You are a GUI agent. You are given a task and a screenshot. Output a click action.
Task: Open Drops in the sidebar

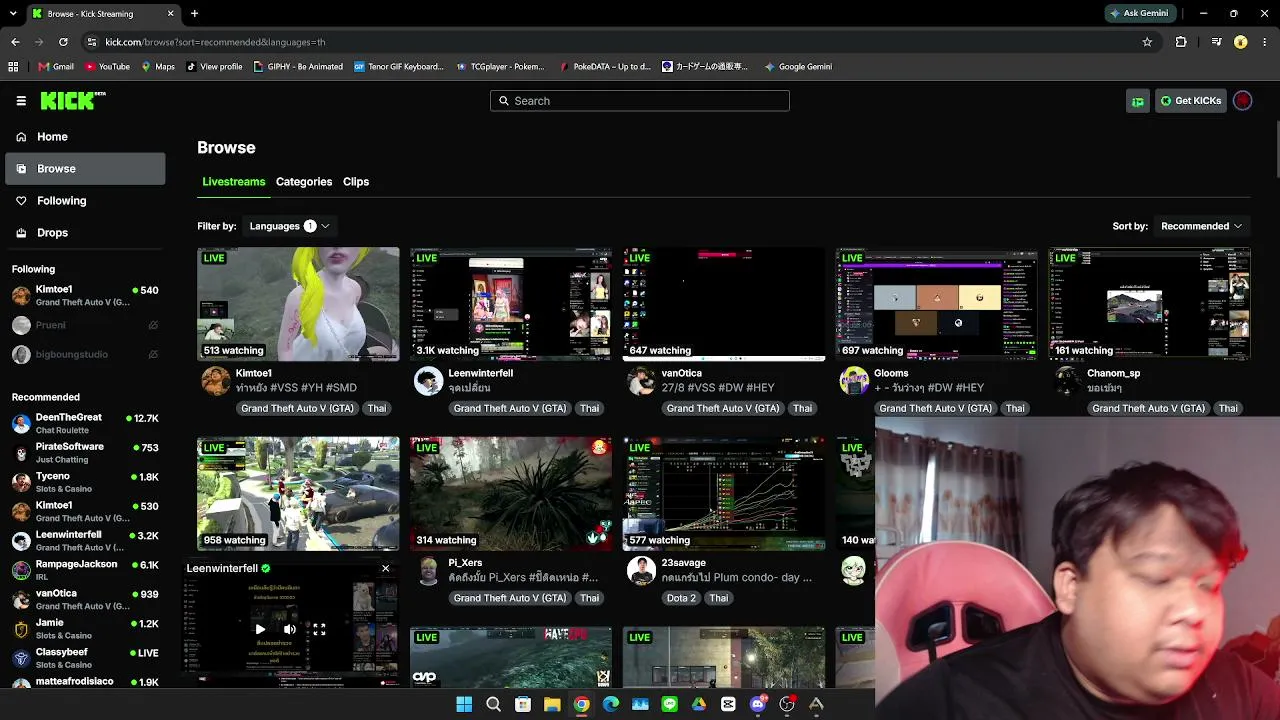85,233
